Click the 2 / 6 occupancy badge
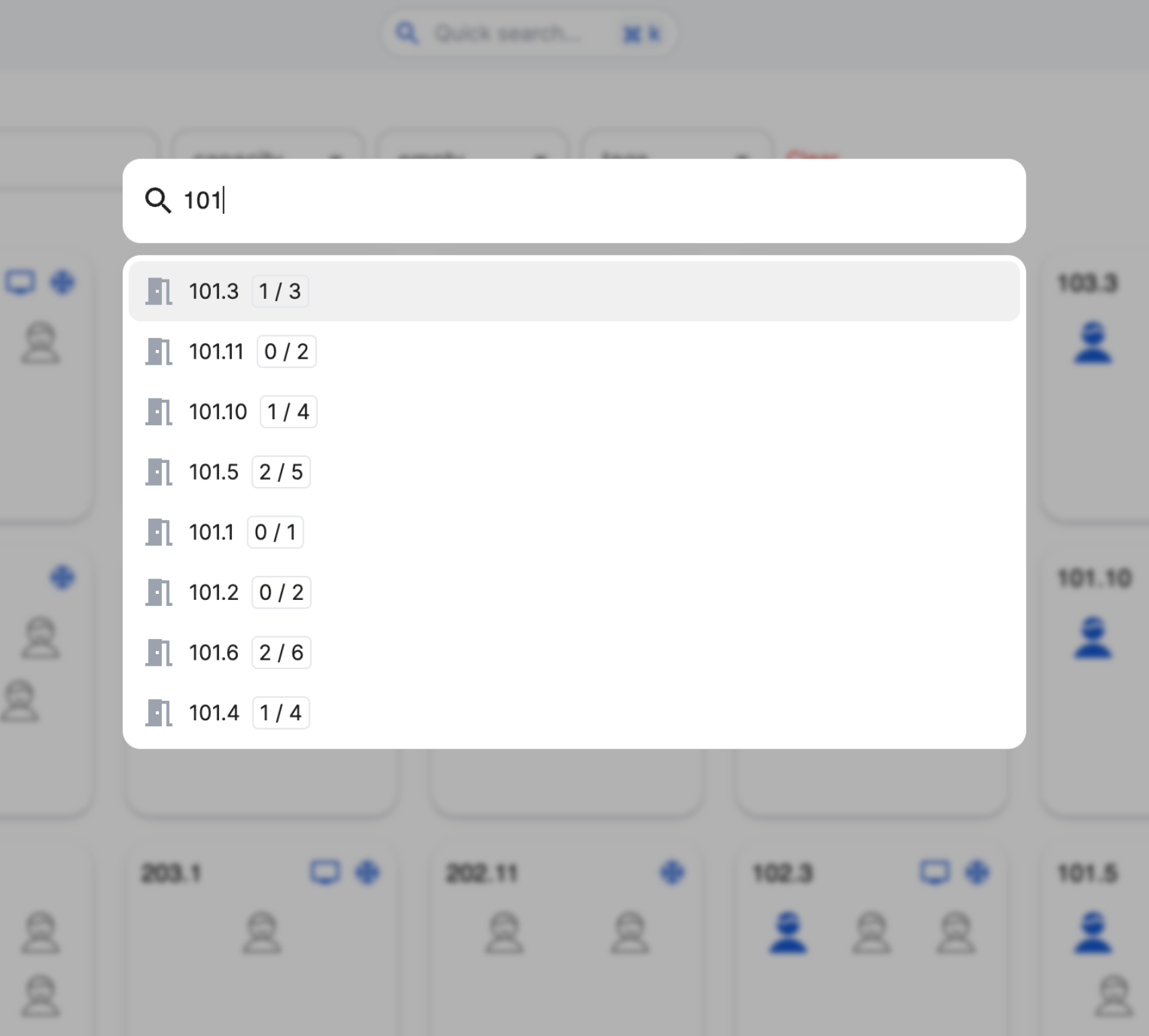 tap(281, 652)
